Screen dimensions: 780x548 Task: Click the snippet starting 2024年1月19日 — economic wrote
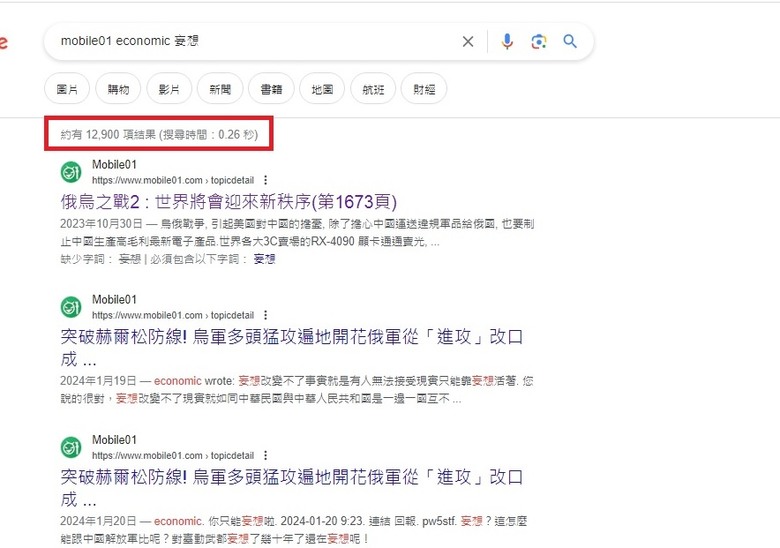coord(297,390)
